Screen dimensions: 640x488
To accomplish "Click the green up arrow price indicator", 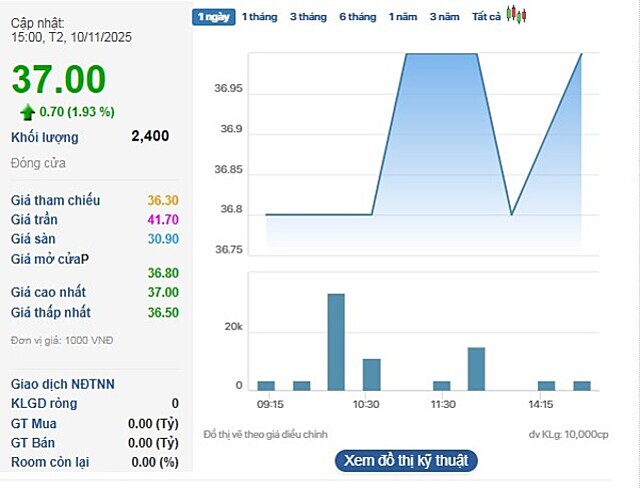I will click(x=27, y=111).
